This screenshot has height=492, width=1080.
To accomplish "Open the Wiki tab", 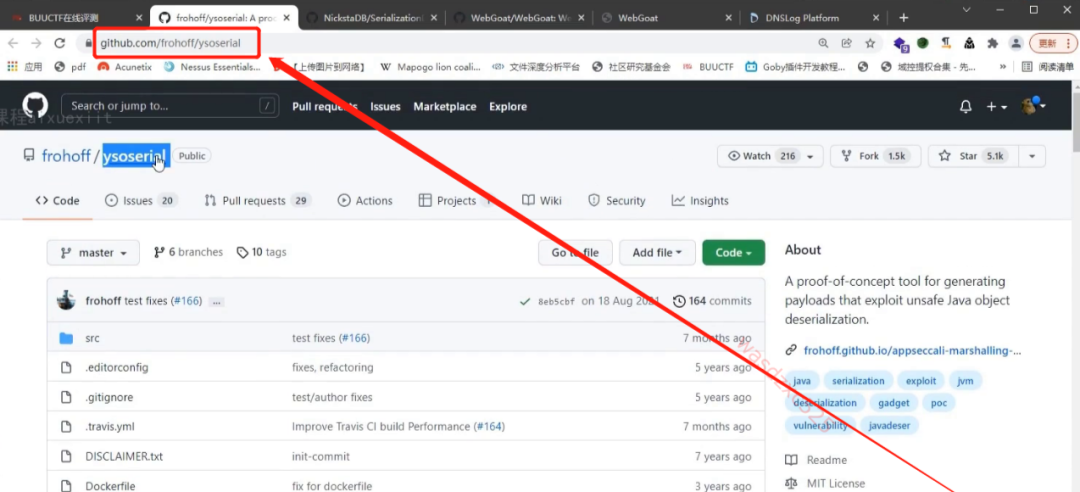I will (541, 201).
